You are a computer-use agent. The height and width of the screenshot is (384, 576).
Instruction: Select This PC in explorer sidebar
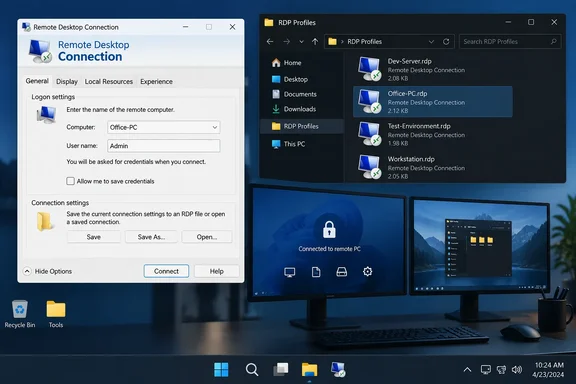pos(302,144)
